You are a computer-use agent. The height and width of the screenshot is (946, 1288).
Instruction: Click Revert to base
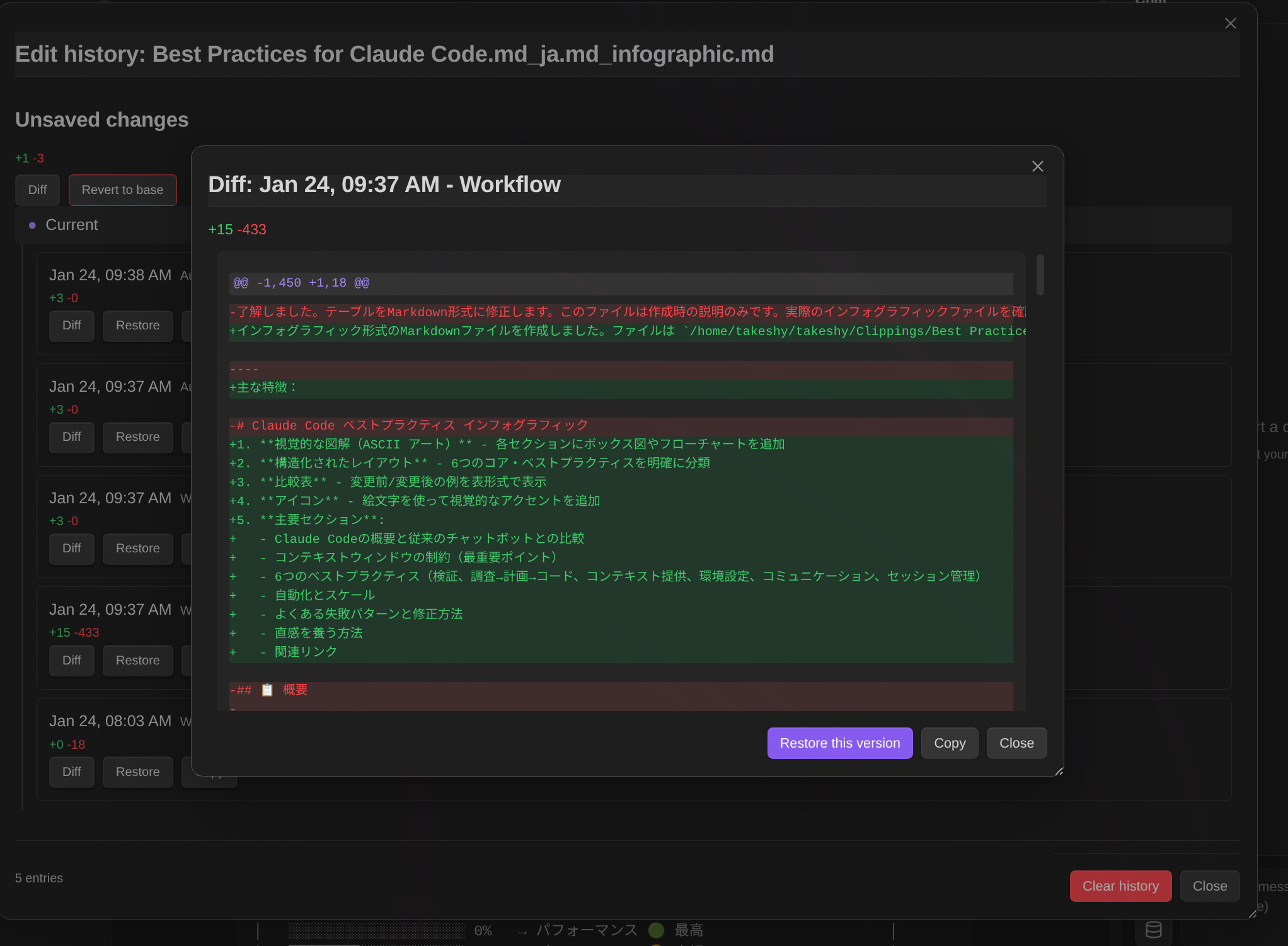point(122,190)
